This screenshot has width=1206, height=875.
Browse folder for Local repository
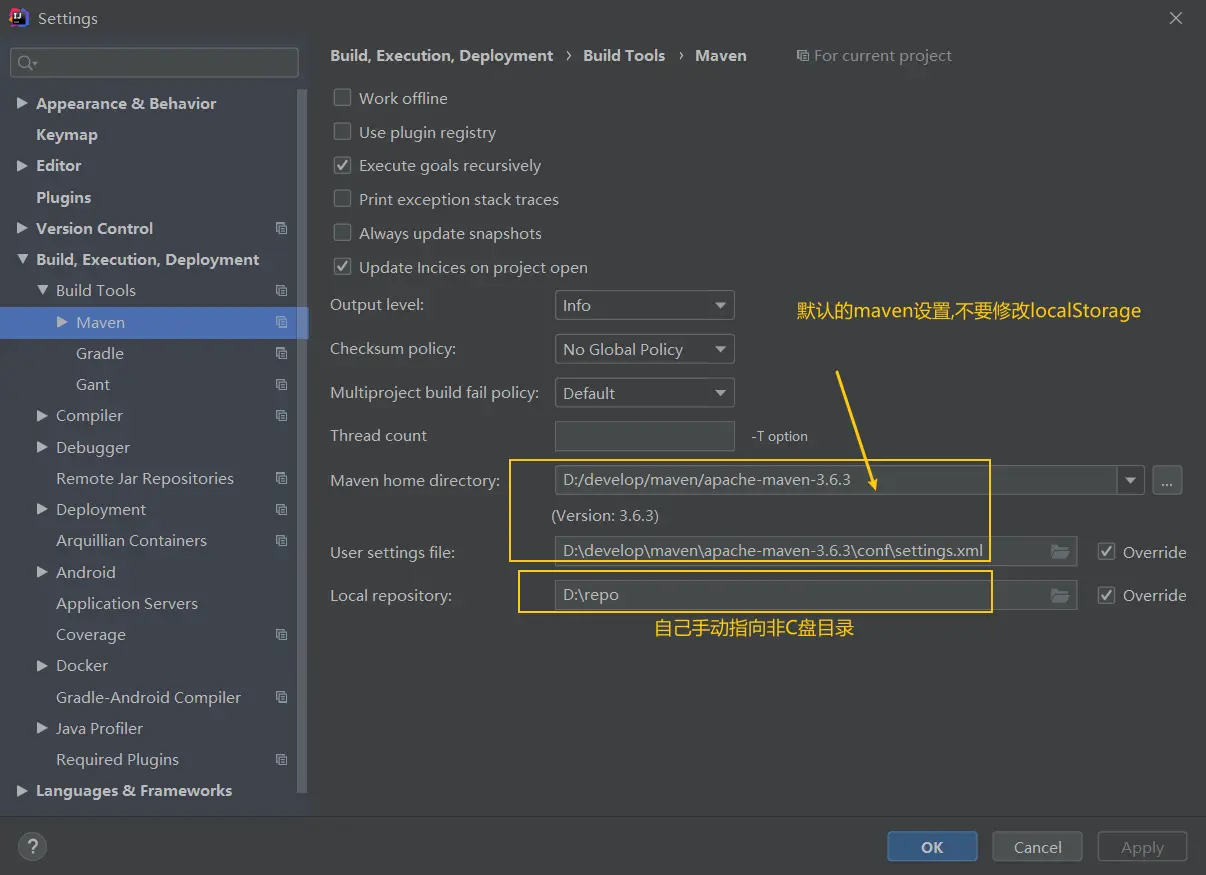pyautogui.click(x=1060, y=595)
